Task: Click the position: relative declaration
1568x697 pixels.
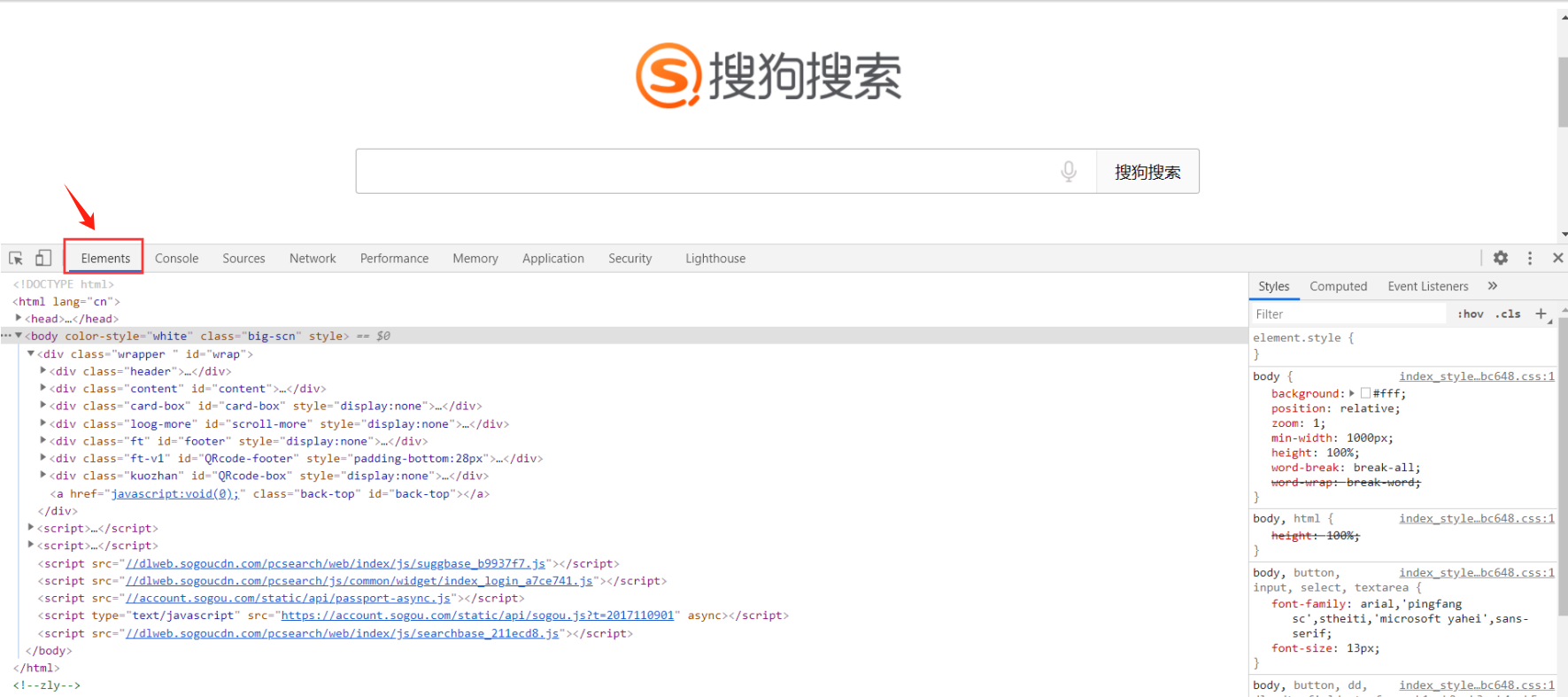Action: coord(1336,408)
